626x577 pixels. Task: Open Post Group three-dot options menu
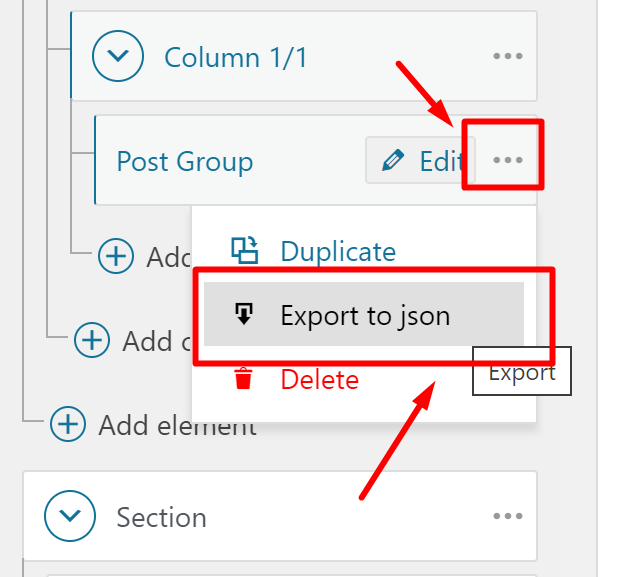507,160
